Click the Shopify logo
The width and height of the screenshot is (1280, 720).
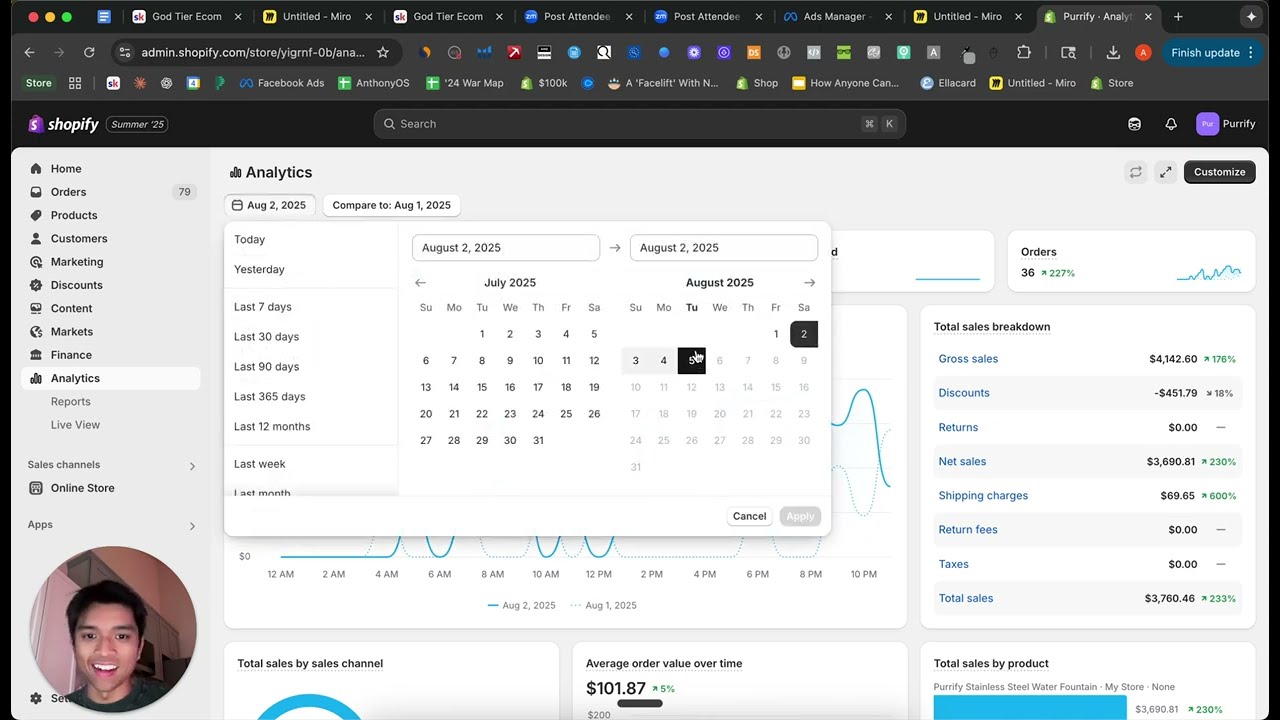[x=64, y=124]
